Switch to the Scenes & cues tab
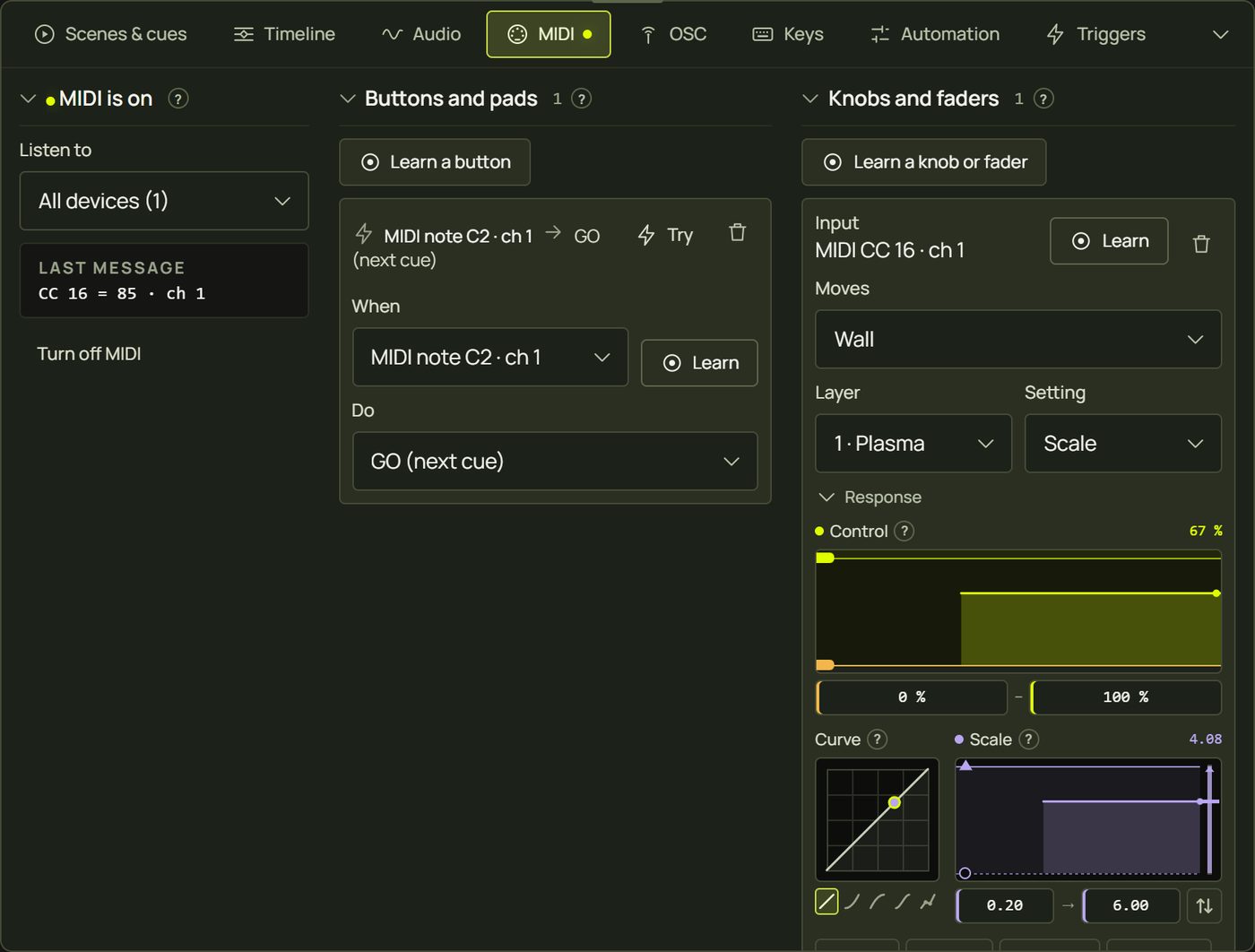The image size is (1255, 952). pyautogui.click(x=110, y=34)
